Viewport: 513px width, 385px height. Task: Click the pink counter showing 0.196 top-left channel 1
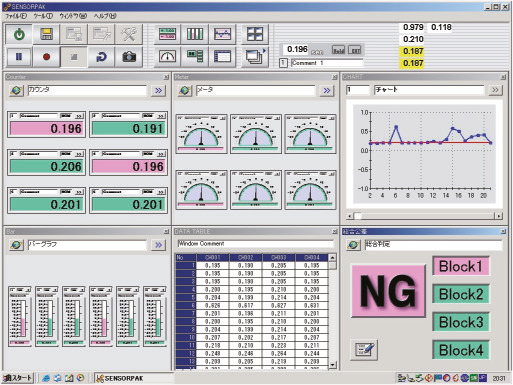pyautogui.click(x=46, y=129)
